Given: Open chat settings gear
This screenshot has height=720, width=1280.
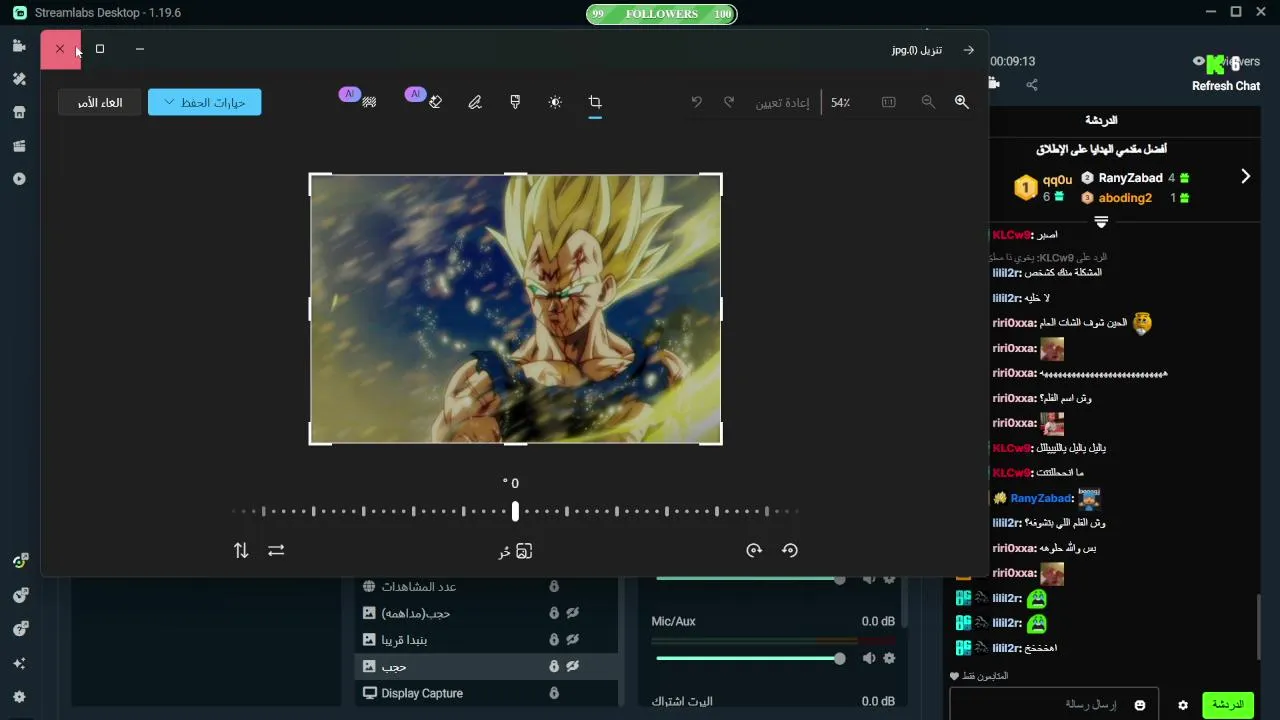Looking at the screenshot, I should point(1183,705).
